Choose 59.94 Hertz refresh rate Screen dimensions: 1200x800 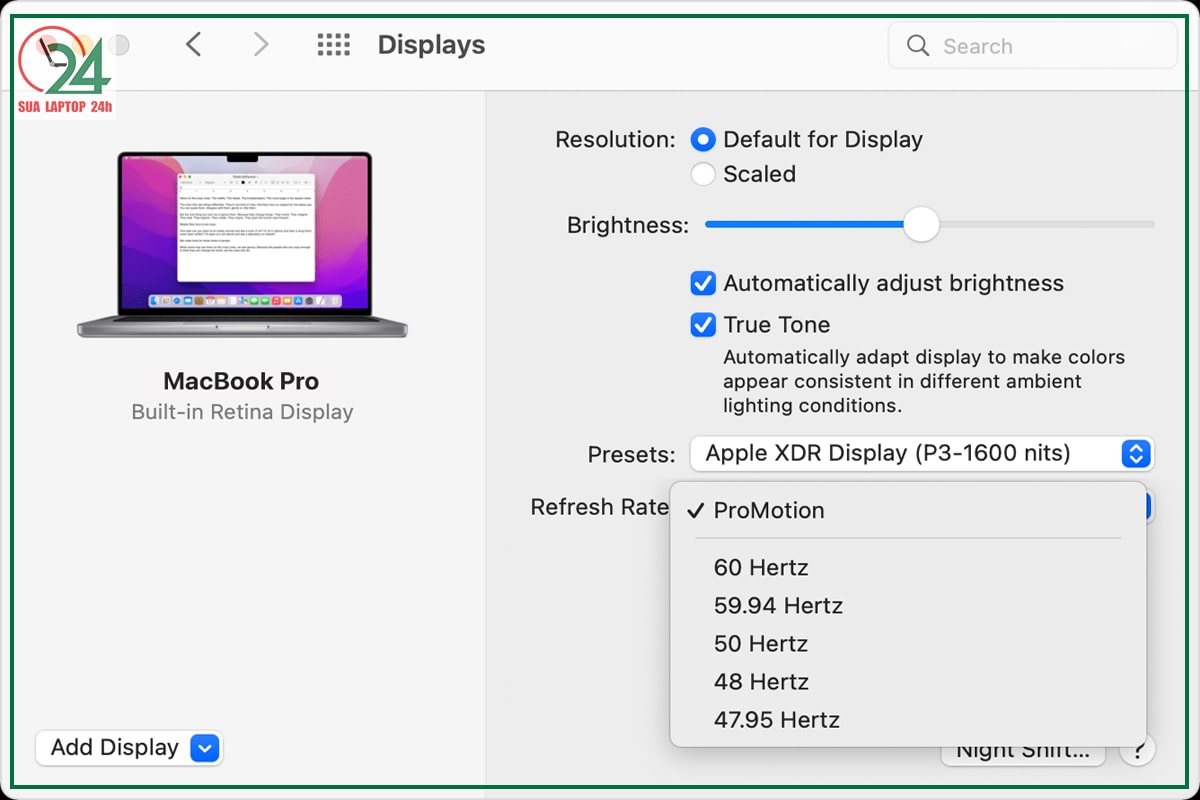pos(908,606)
